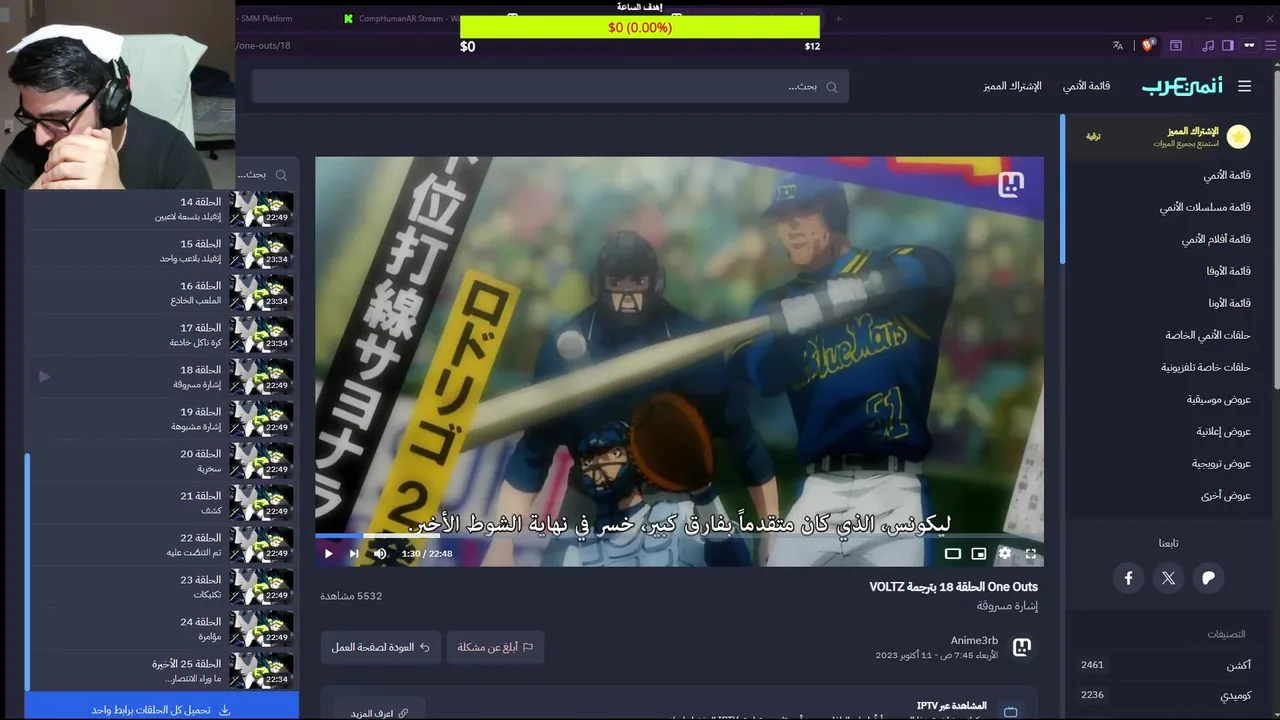Screen dimensions: 1280x720
Task: Open the كوميدي category with 2236
Action: point(1165,695)
